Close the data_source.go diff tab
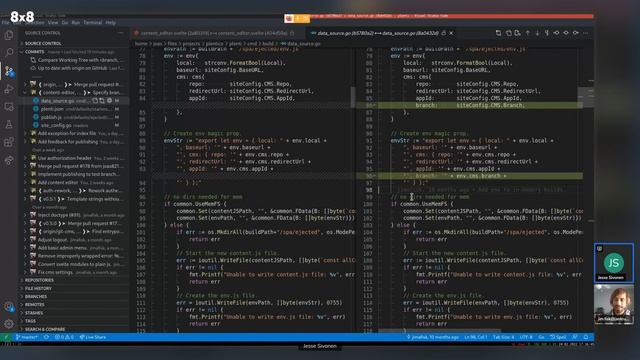Image resolution: width=640 pixels, height=360 pixels. tap(451, 33)
